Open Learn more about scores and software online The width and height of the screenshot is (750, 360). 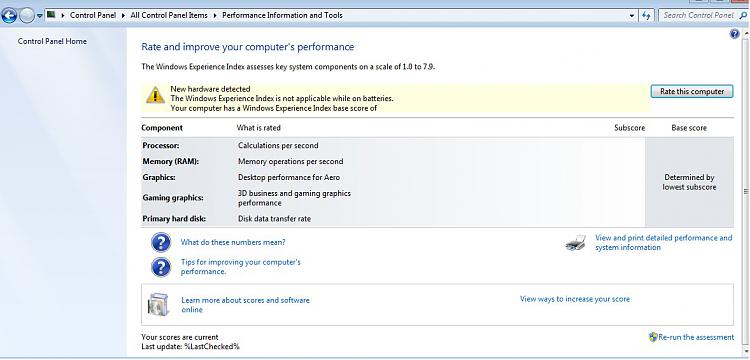[245, 305]
